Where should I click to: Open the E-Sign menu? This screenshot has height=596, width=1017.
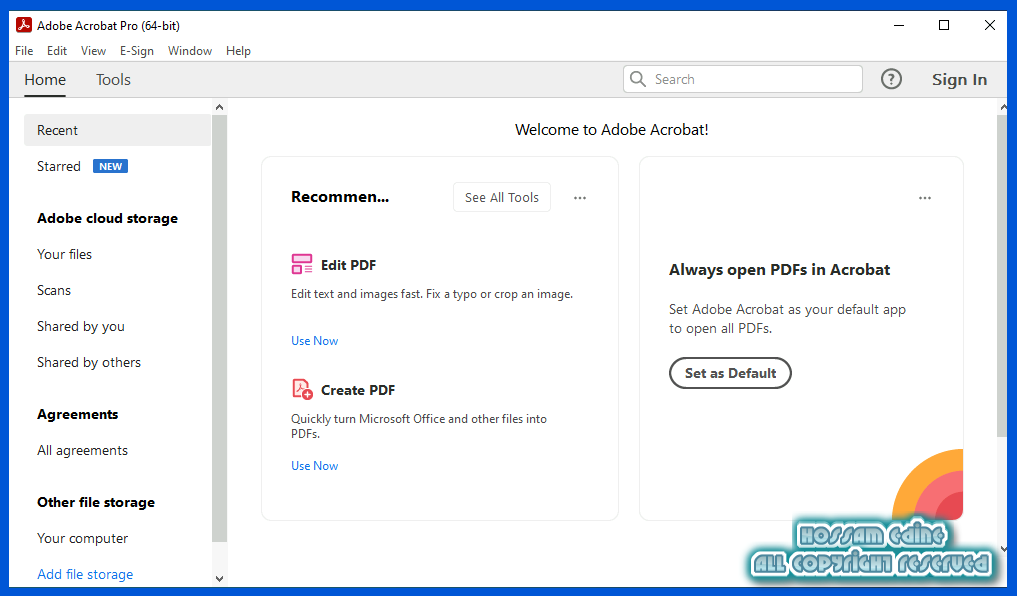pyautogui.click(x=136, y=51)
